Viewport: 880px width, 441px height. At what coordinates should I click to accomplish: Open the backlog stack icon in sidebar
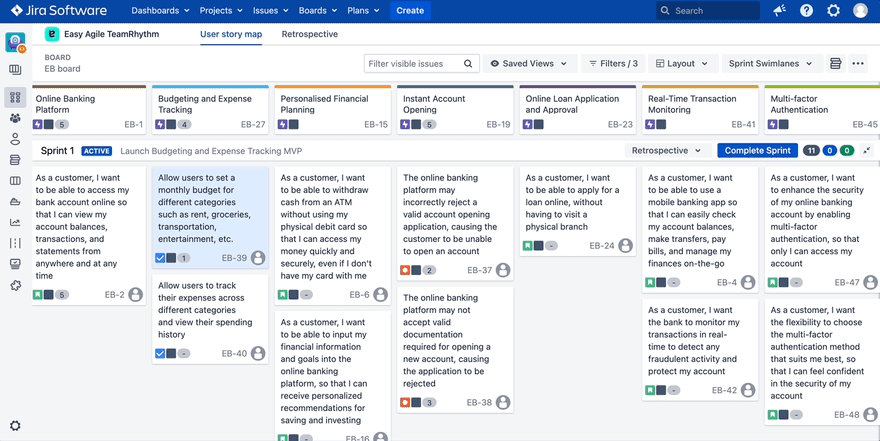15,160
